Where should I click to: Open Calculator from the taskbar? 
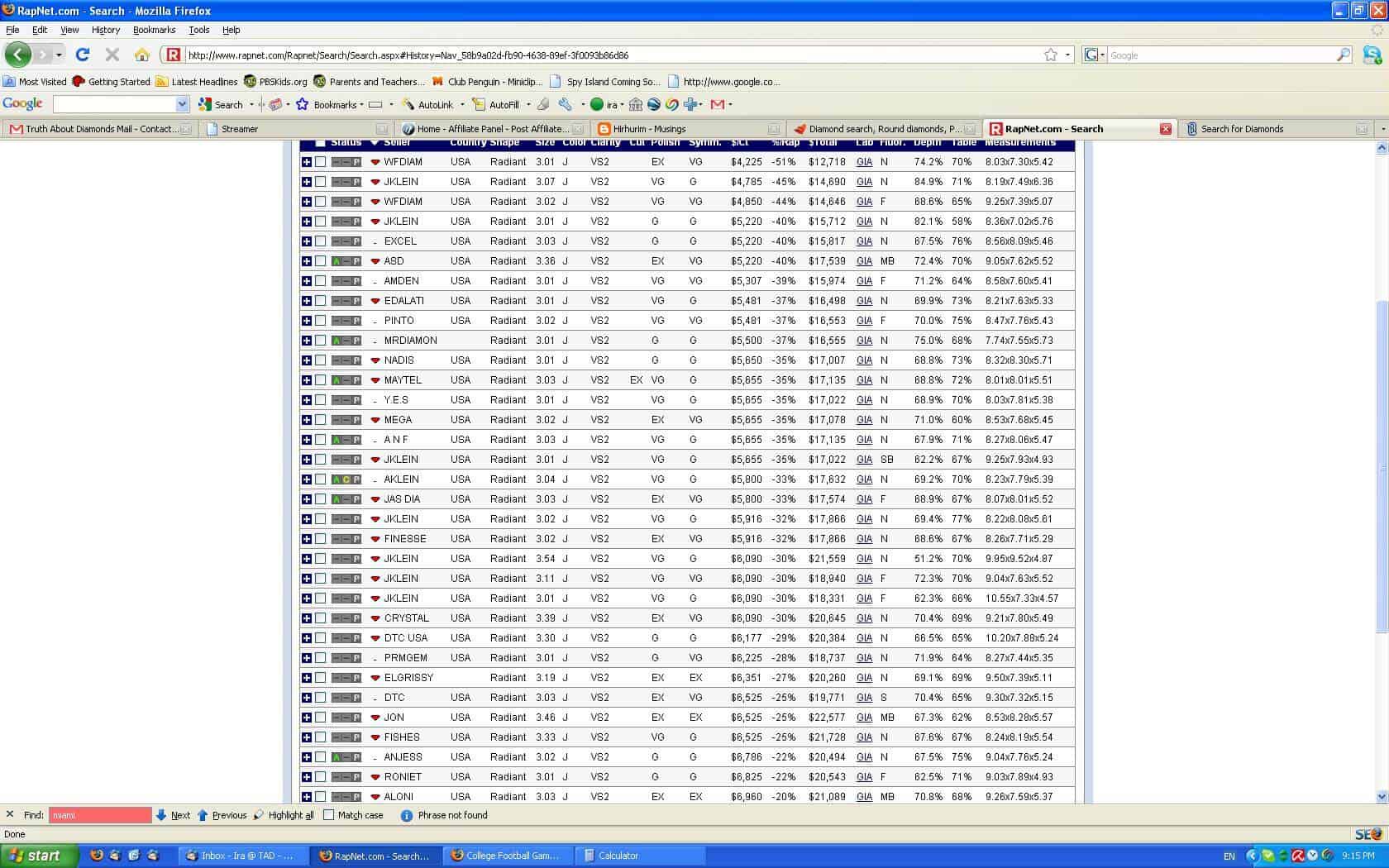(641, 856)
